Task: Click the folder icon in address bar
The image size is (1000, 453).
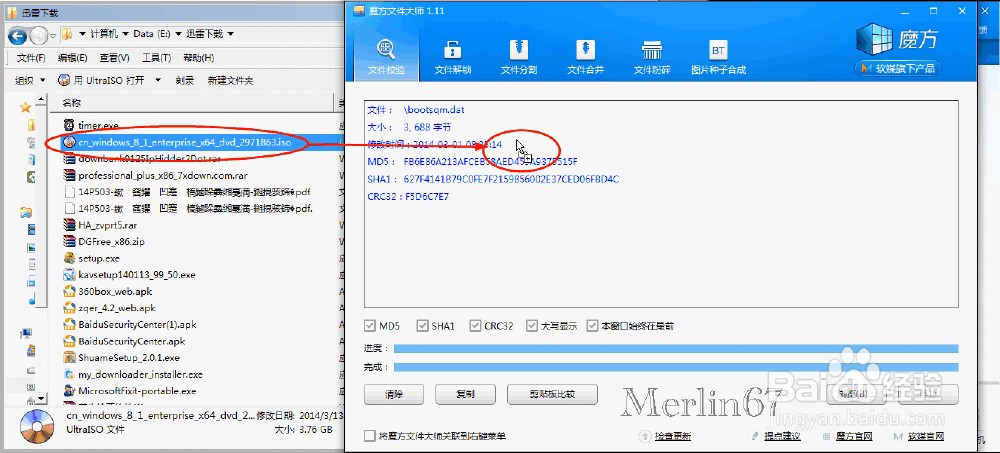Action: pyautogui.click(x=68, y=34)
